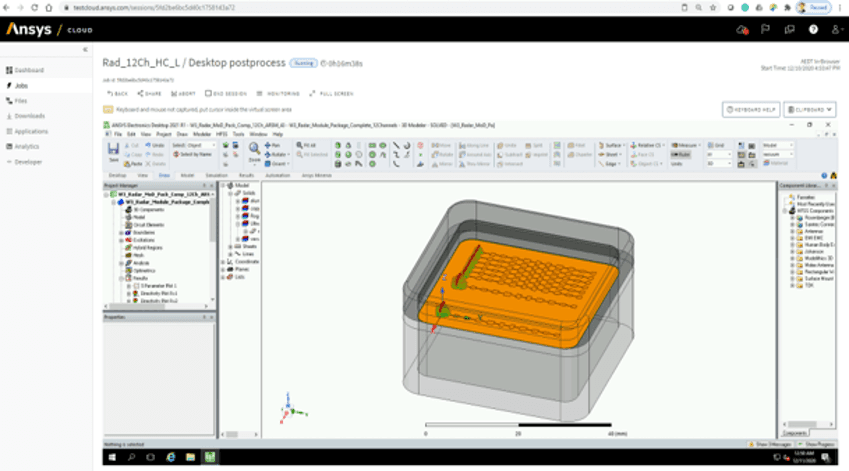Collapse the left sidebar with the chevron
849x471 pixels.
85,49
